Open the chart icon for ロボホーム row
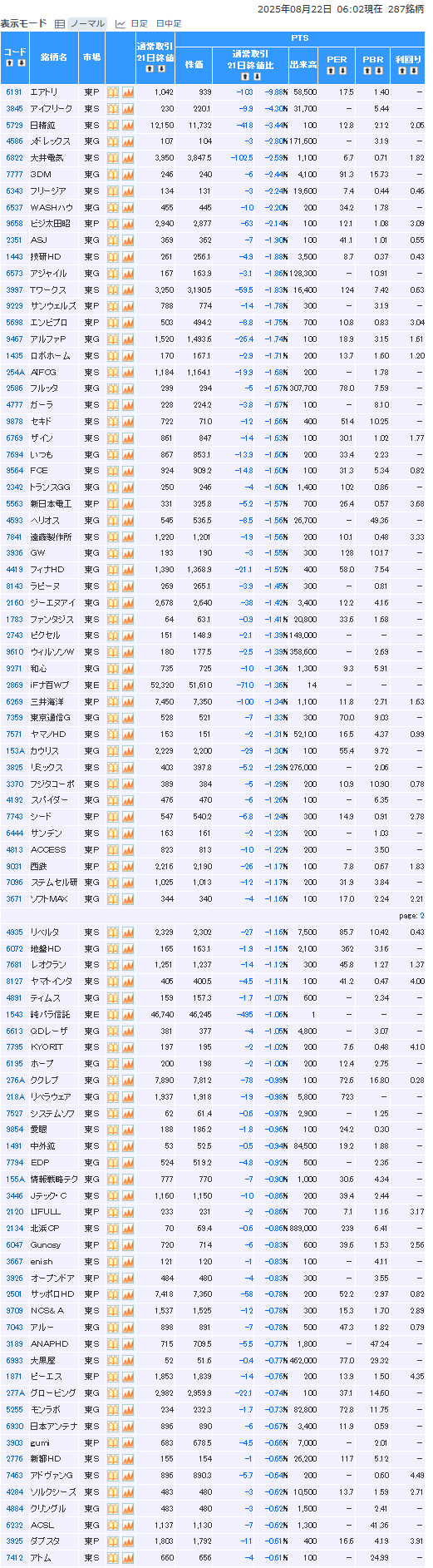 [128, 356]
